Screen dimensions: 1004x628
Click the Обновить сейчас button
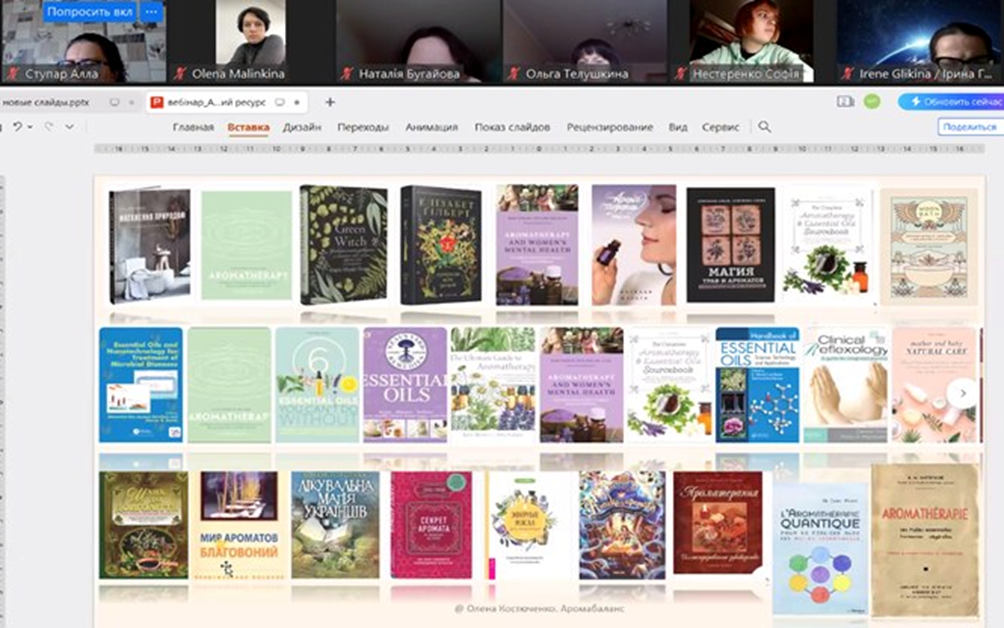[951, 102]
